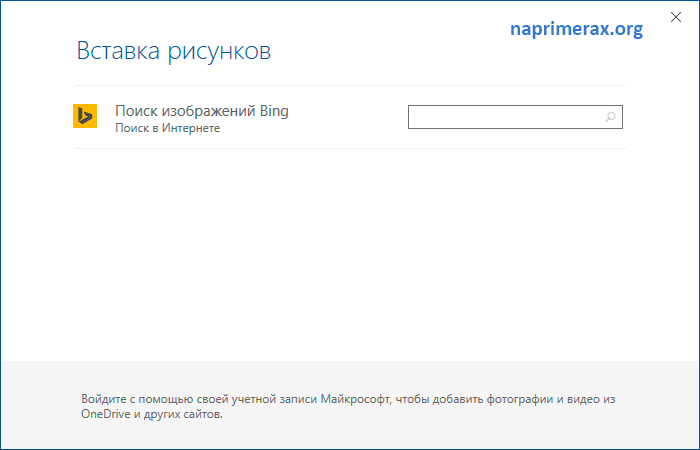Click the divider below the Bing row
The image size is (700, 450).
click(350, 148)
